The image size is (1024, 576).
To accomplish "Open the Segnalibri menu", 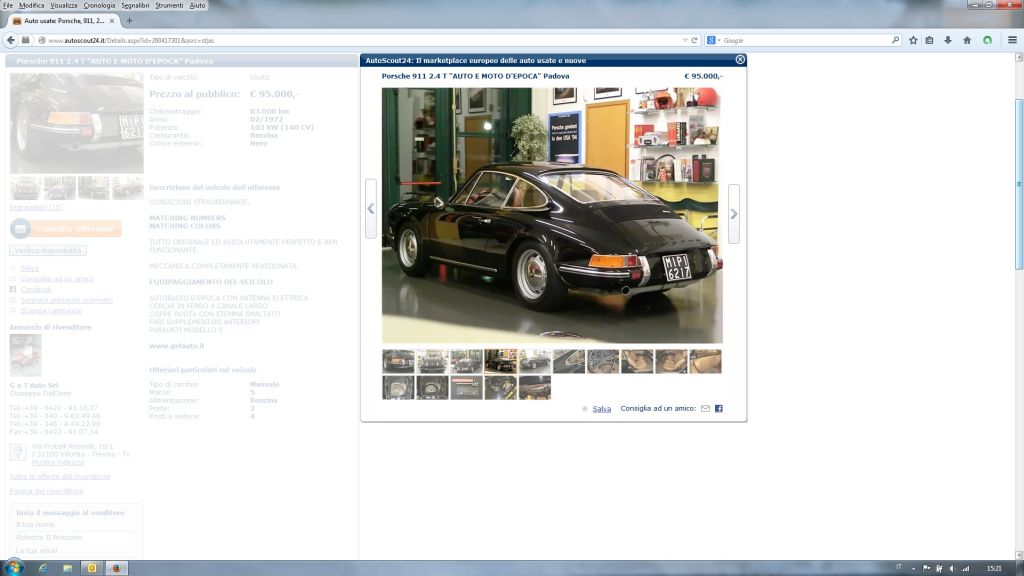I will 135,5.
